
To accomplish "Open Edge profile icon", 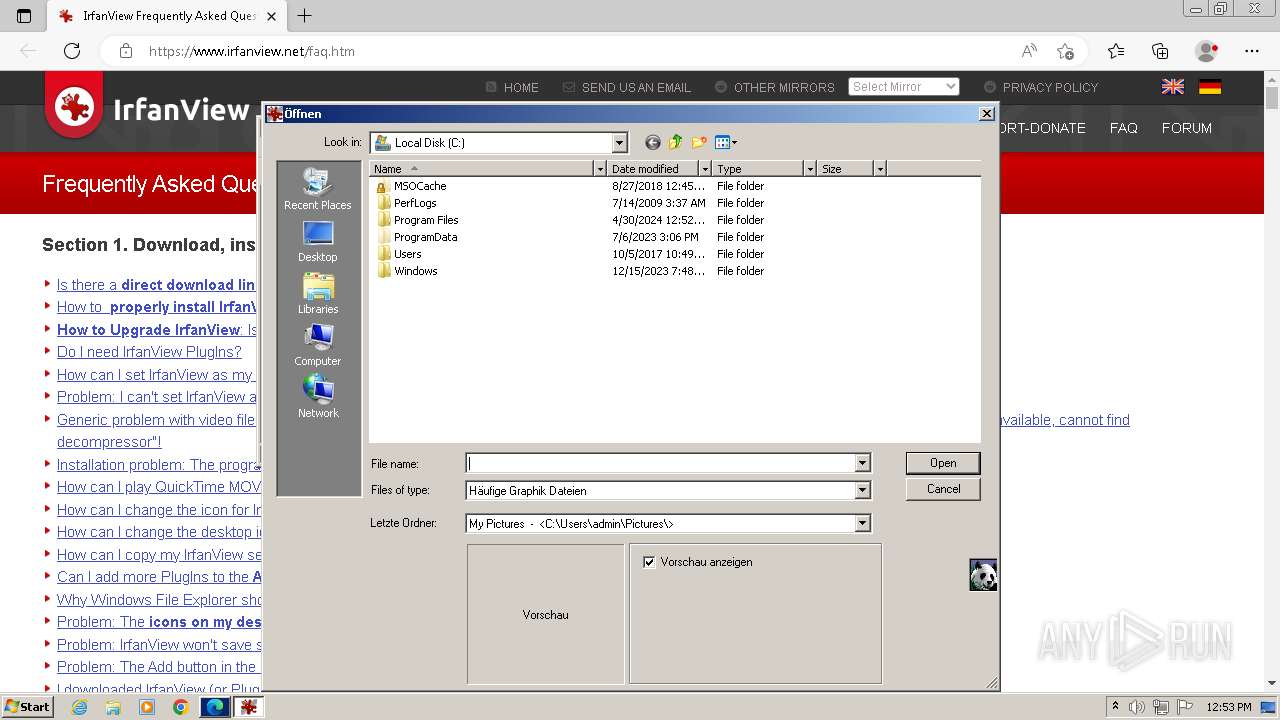I will tap(1207, 51).
